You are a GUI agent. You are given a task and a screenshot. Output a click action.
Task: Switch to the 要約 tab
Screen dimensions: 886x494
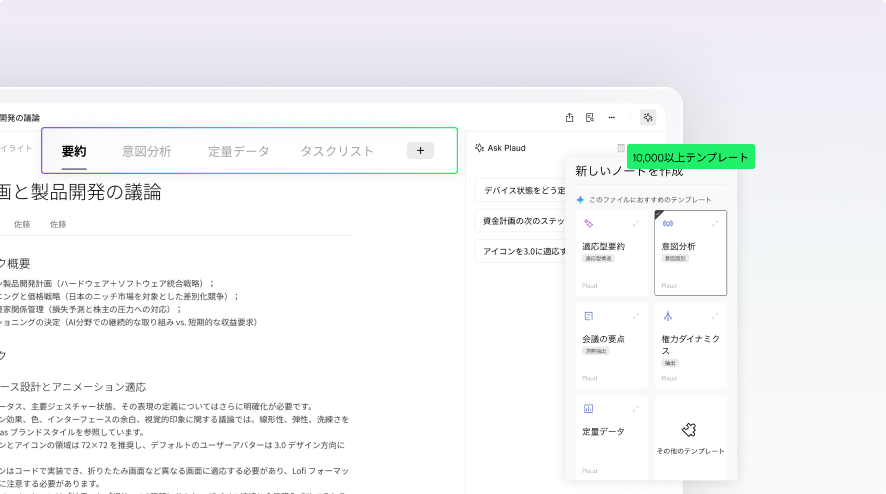tap(74, 151)
